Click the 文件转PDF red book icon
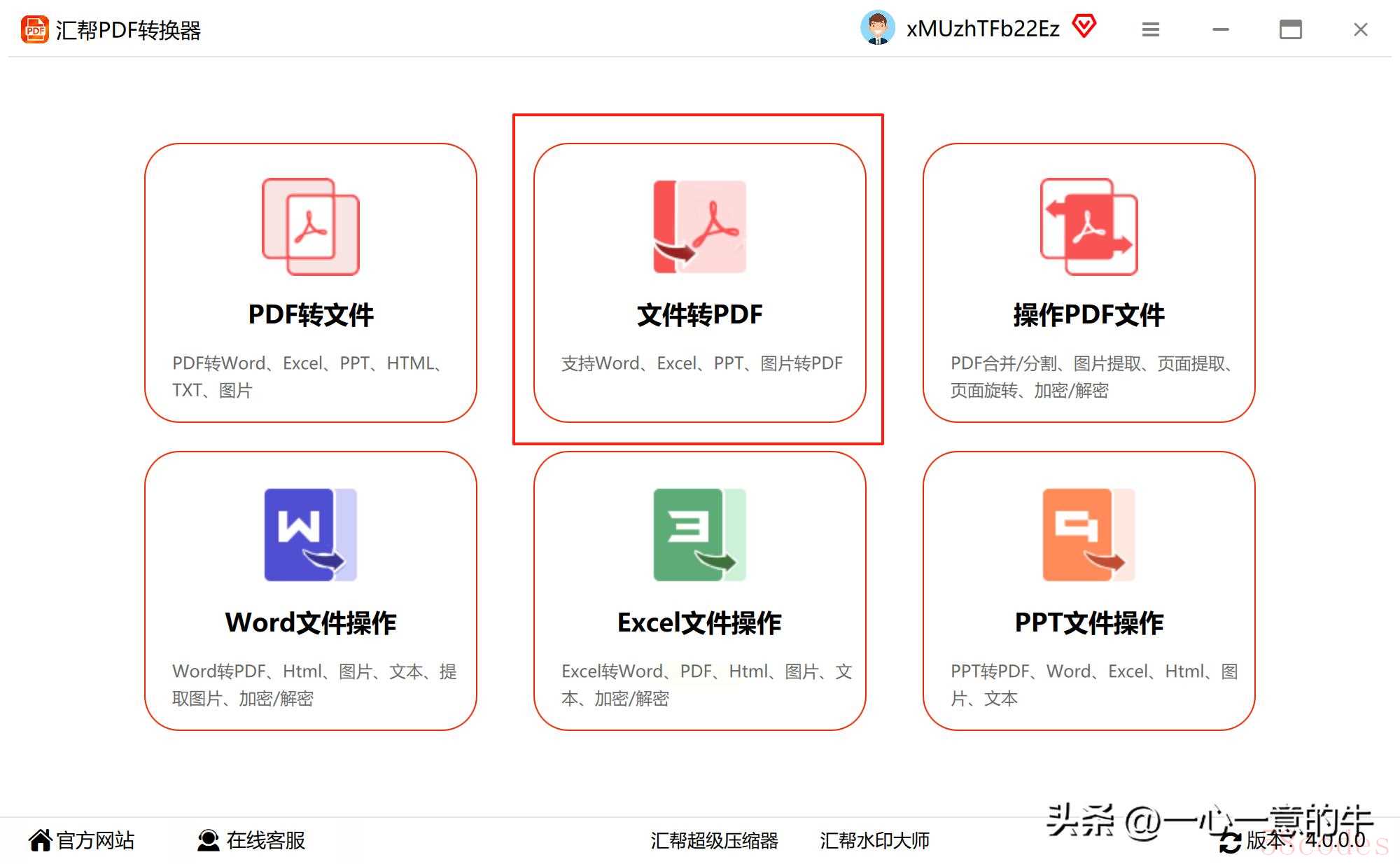 (700, 227)
